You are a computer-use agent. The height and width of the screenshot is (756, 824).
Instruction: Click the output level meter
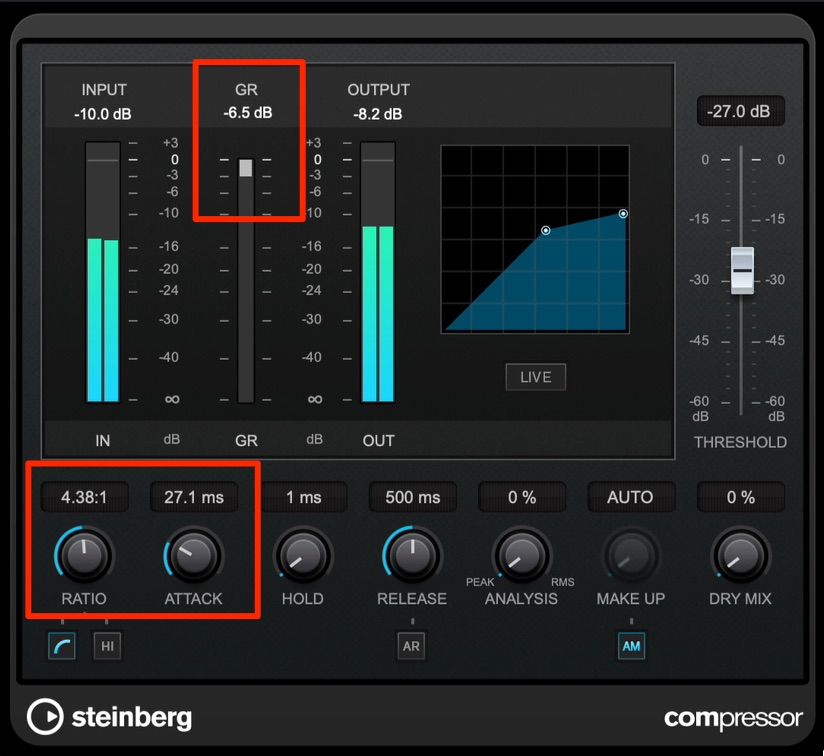(x=378, y=272)
